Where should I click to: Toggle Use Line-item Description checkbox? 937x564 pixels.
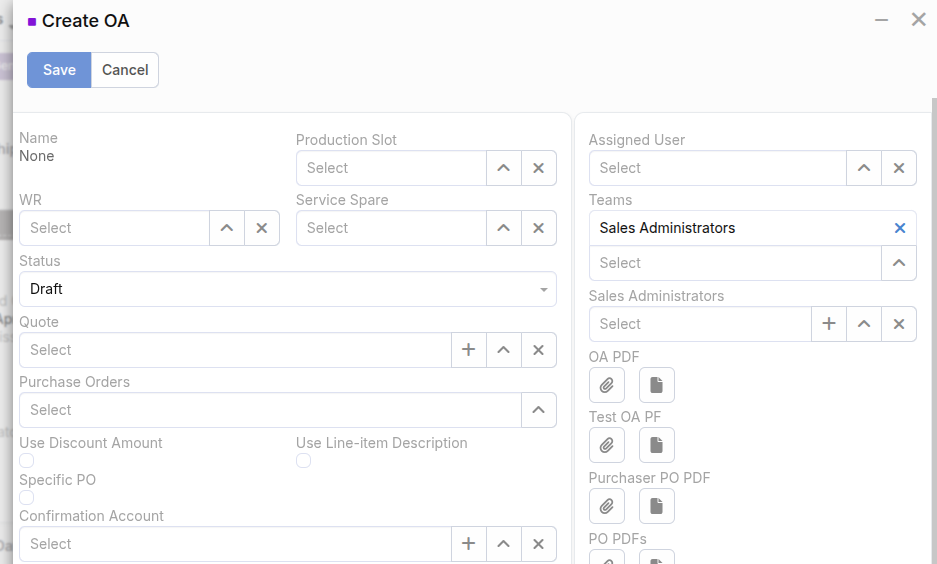(303, 461)
